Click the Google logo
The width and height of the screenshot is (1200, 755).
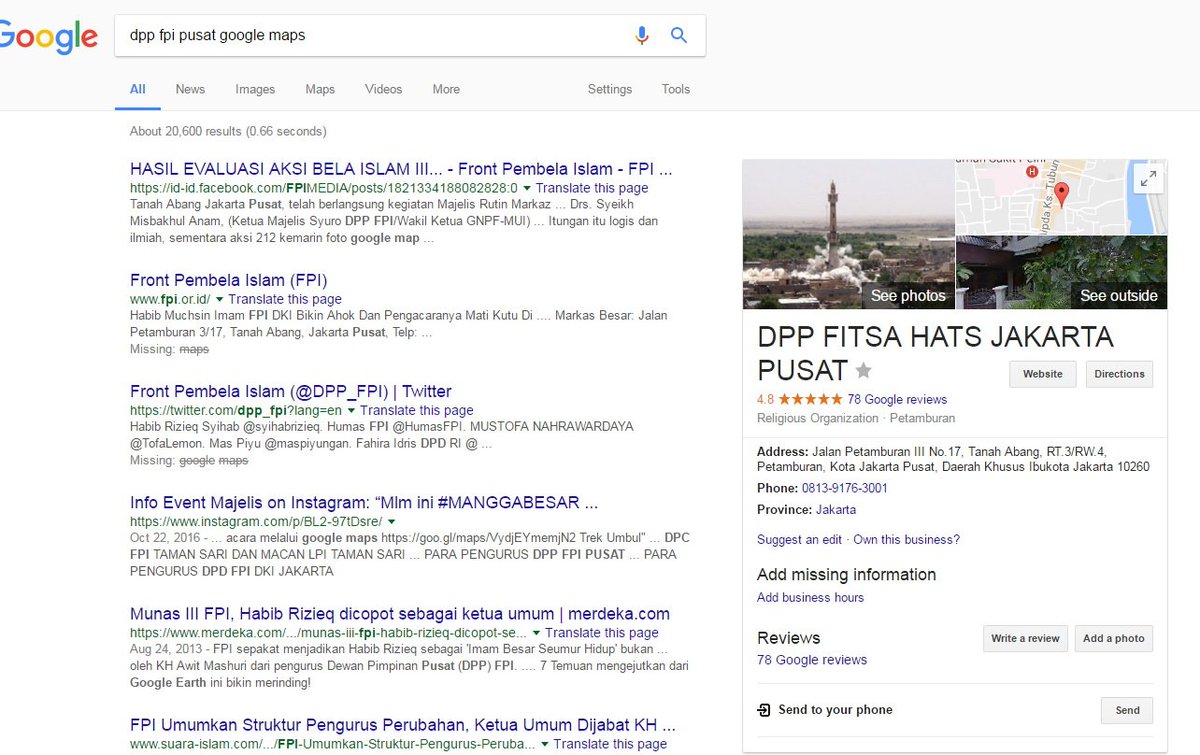[x=48, y=37]
